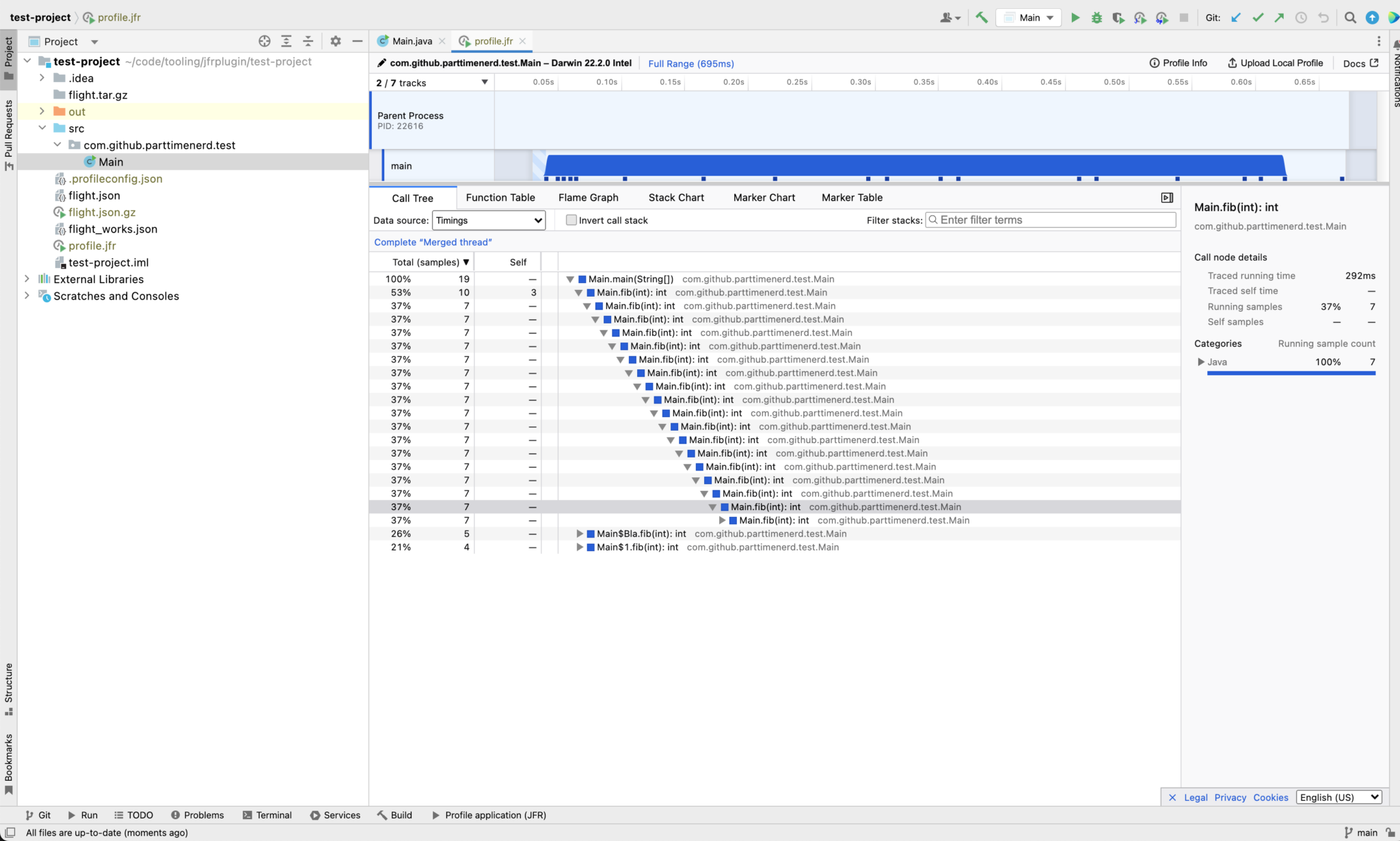
Task: Click the Full Range (695ms) link
Action: point(690,64)
